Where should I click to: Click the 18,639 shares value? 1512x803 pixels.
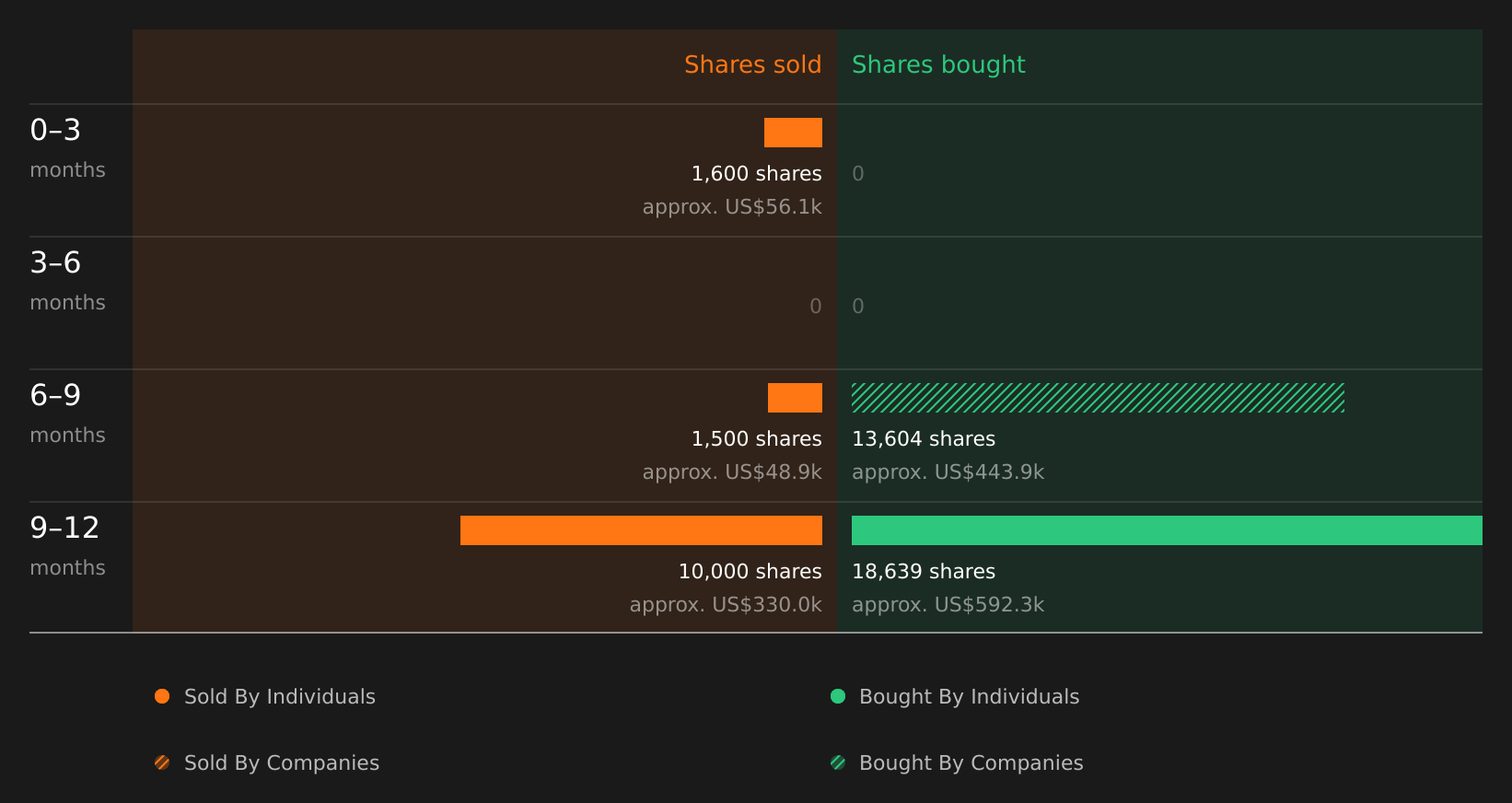click(924, 571)
